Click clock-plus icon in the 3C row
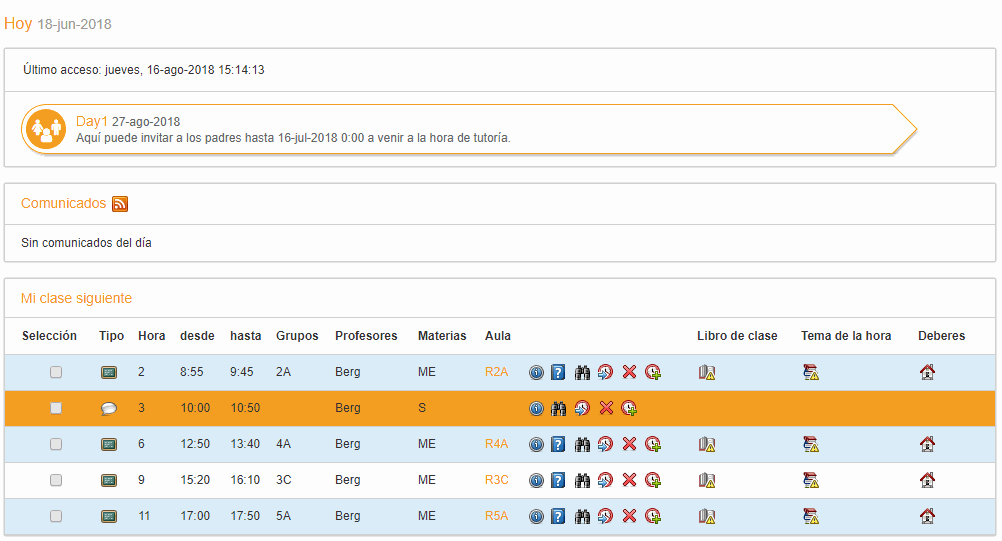The image size is (1002, 541). tap(653, 480)
